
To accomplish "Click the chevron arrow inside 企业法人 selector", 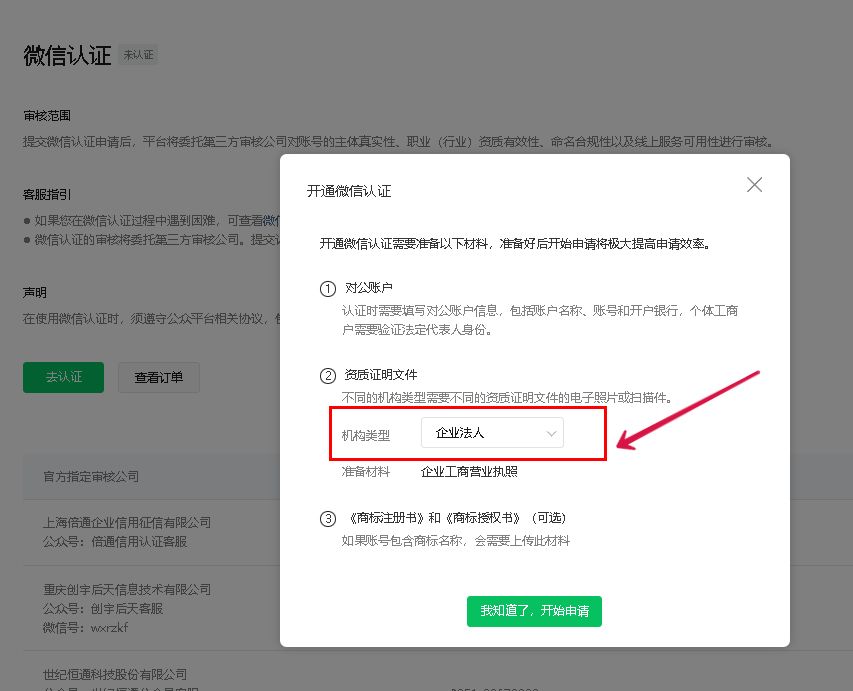I will coord(550,432).
